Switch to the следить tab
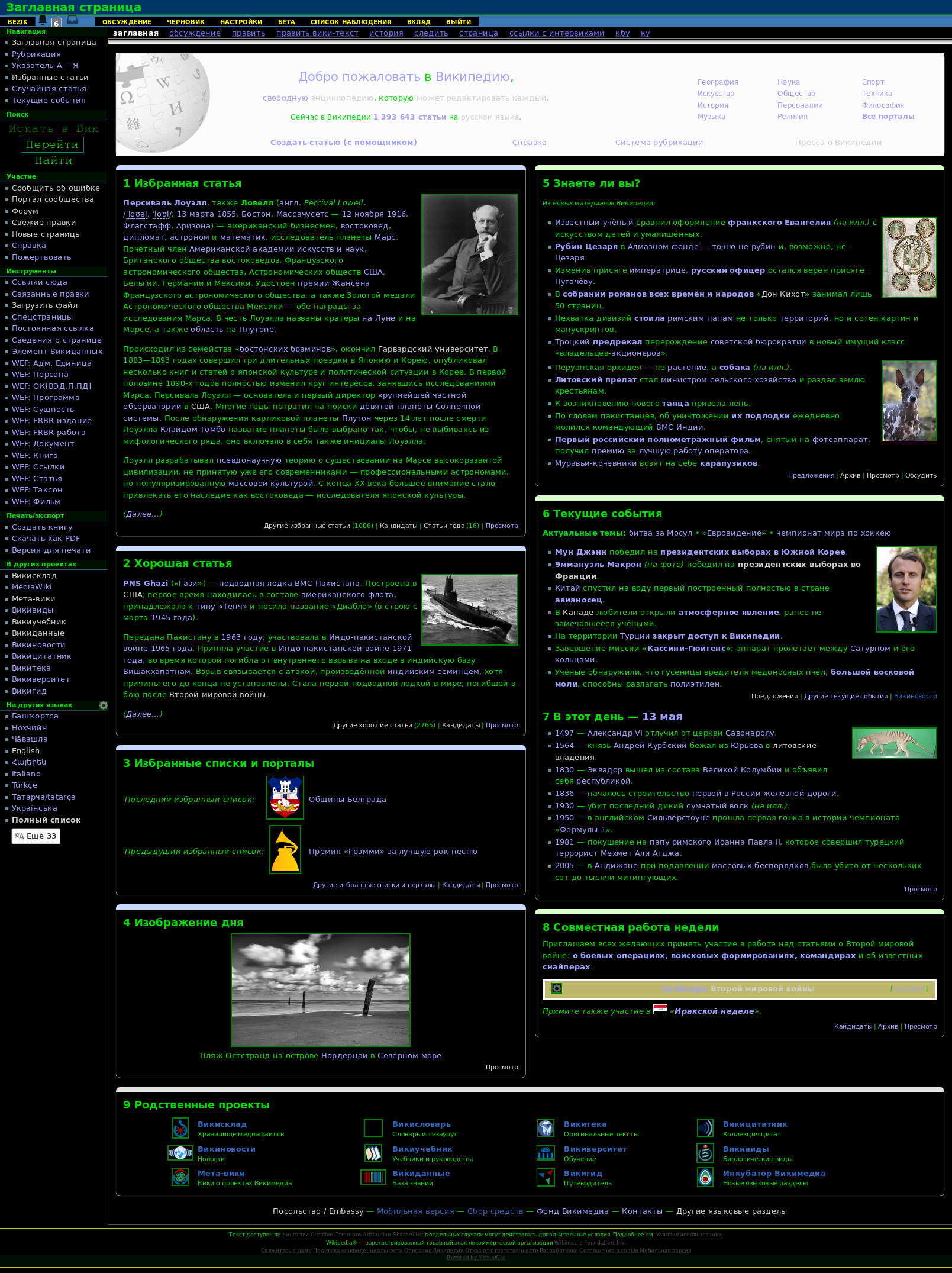952x1273 pixels. (431, 33)
